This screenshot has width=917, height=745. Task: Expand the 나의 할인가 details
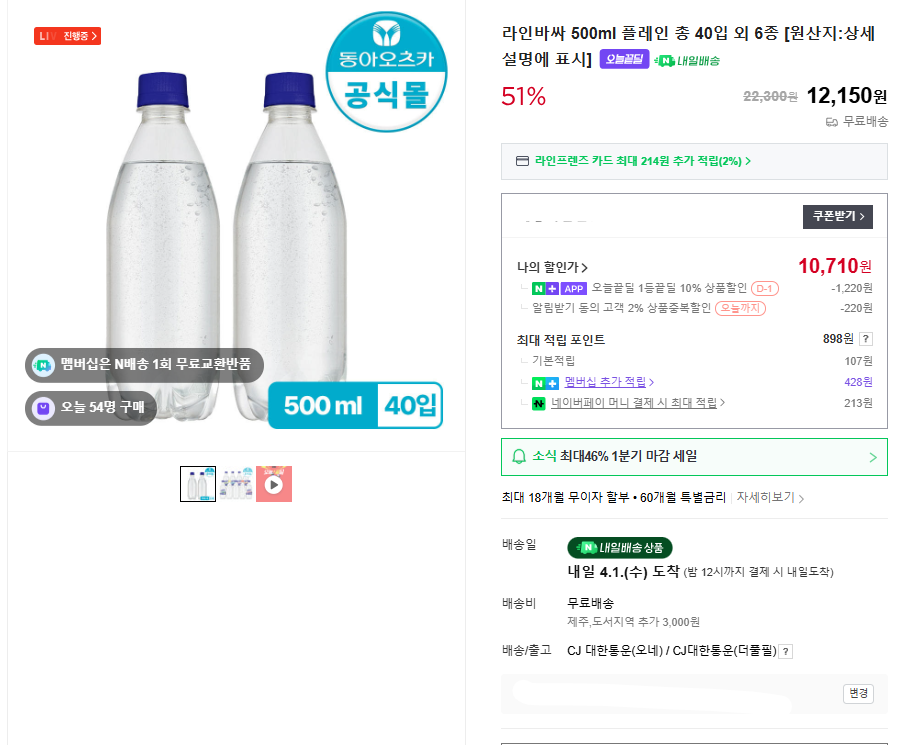(x=552, y=267)
